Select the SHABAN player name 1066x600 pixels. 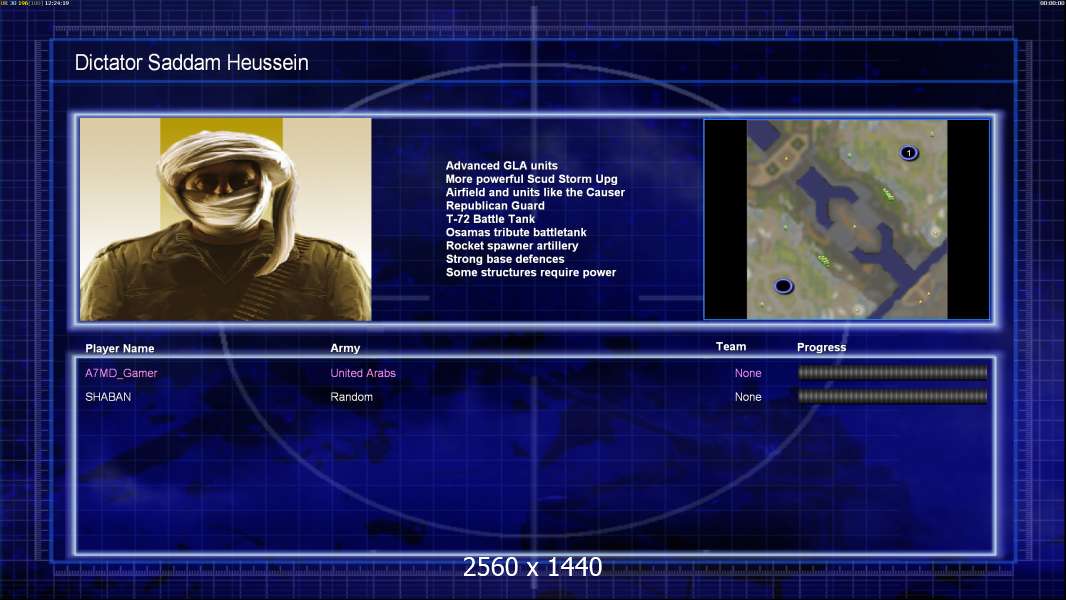pyautogui.click(x=108, y=397)
